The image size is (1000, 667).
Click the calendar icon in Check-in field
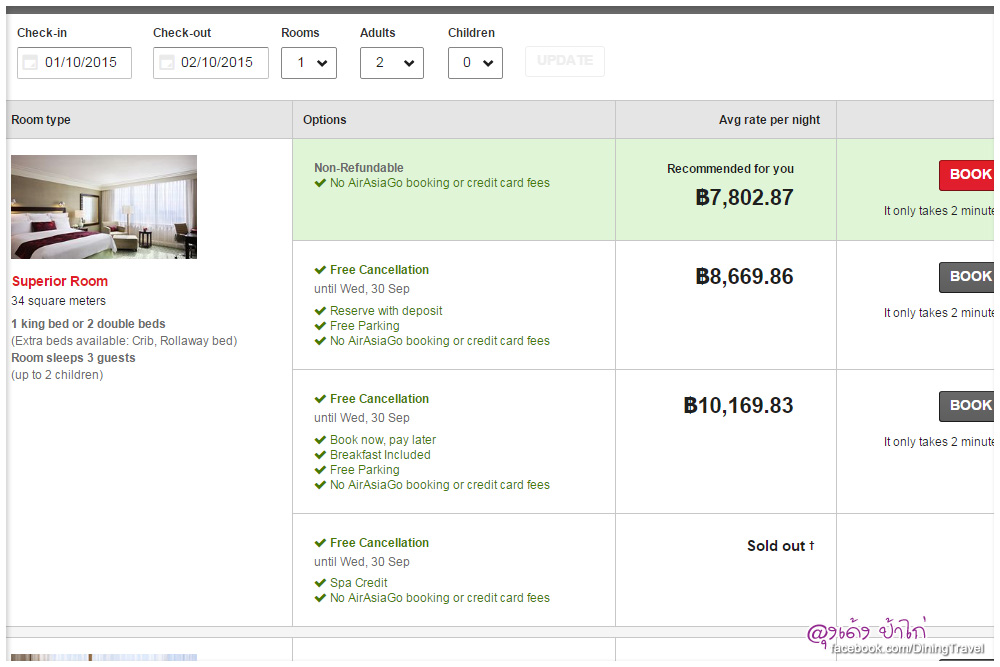(x=30, y=63)
